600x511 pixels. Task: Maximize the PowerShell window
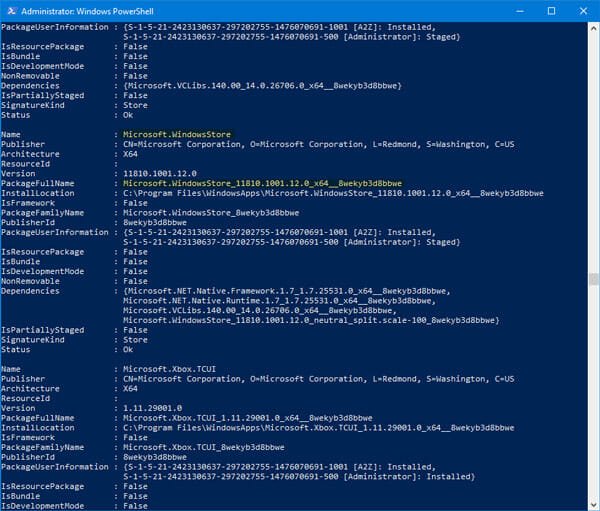point(551,11)
